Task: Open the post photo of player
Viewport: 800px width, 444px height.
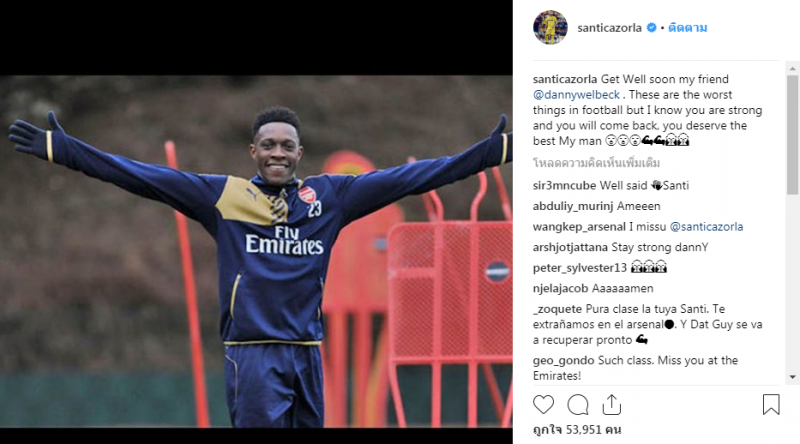Action: point(256,252)
